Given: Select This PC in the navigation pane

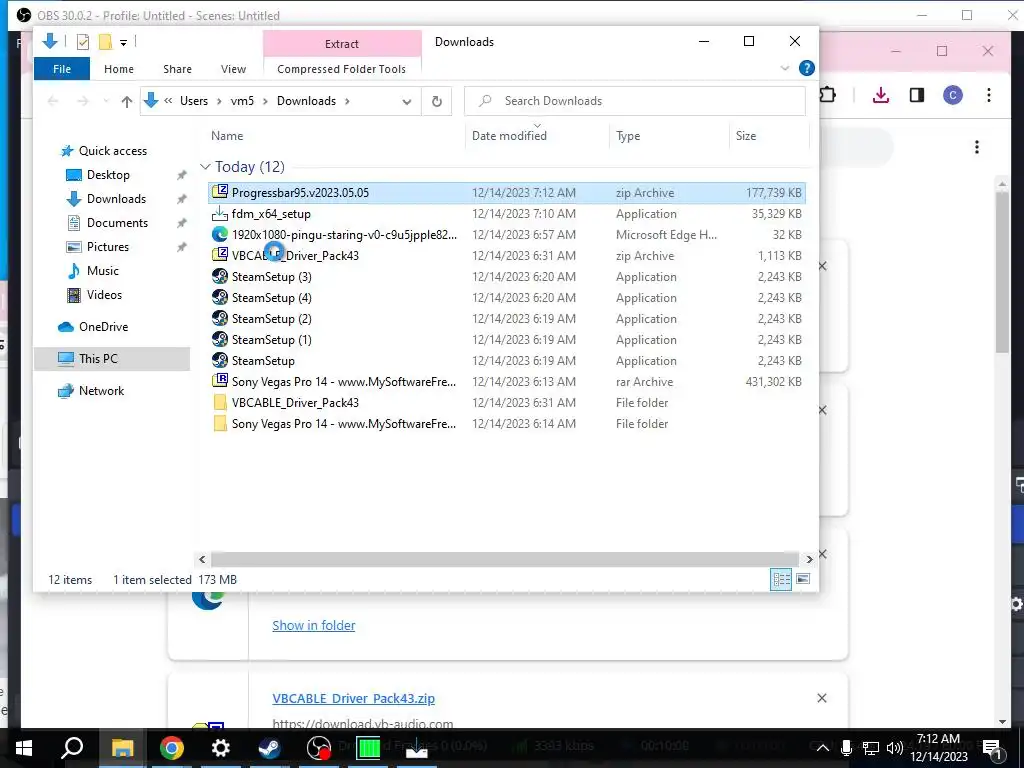Looking at the screenshot, I should 98,359.
